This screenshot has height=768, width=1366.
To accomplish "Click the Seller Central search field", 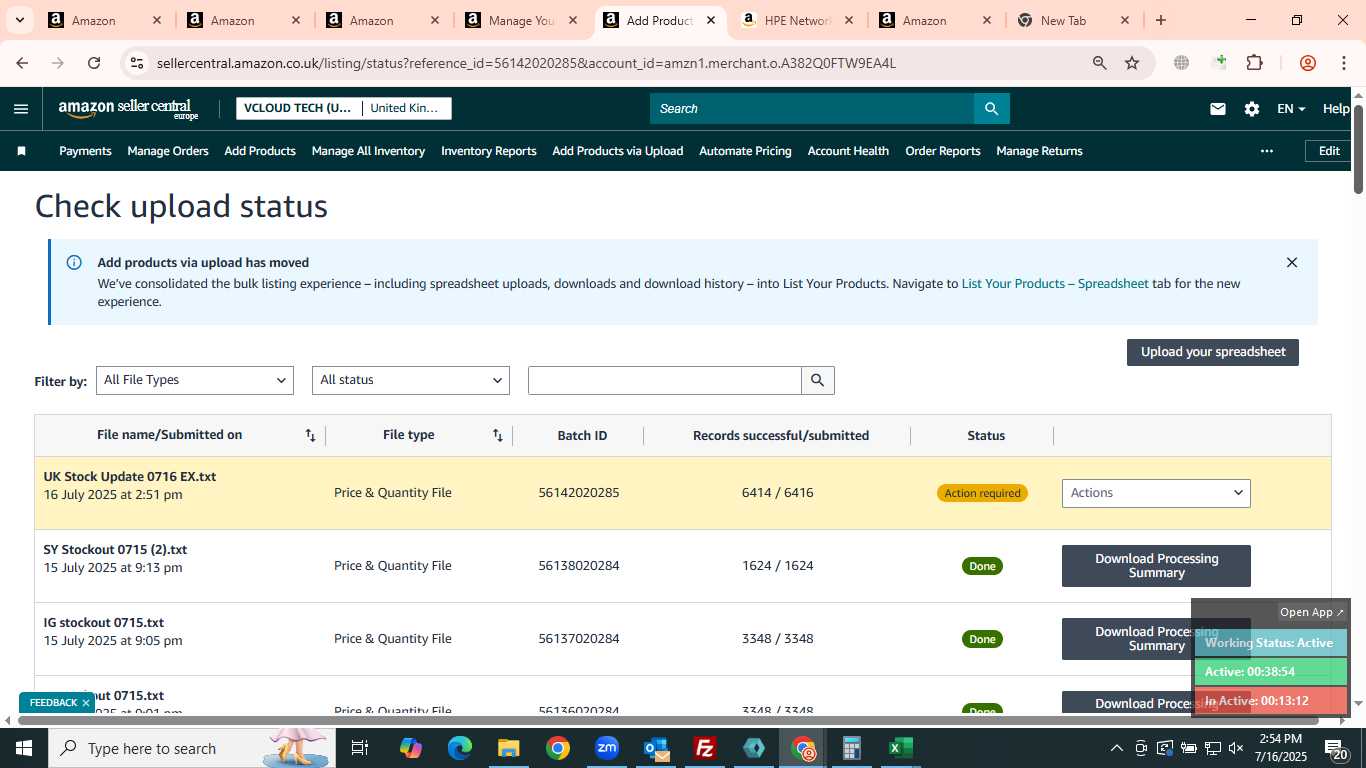I will click(812, 109).
